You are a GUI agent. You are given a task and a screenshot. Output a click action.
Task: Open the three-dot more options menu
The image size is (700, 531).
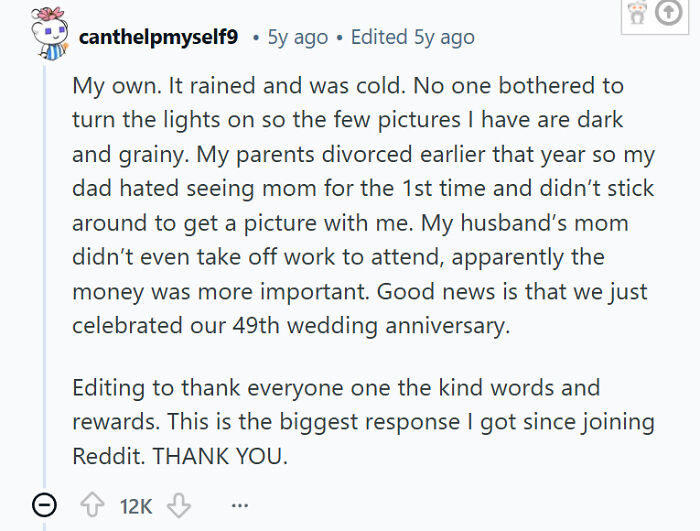[x=240, y=506]
